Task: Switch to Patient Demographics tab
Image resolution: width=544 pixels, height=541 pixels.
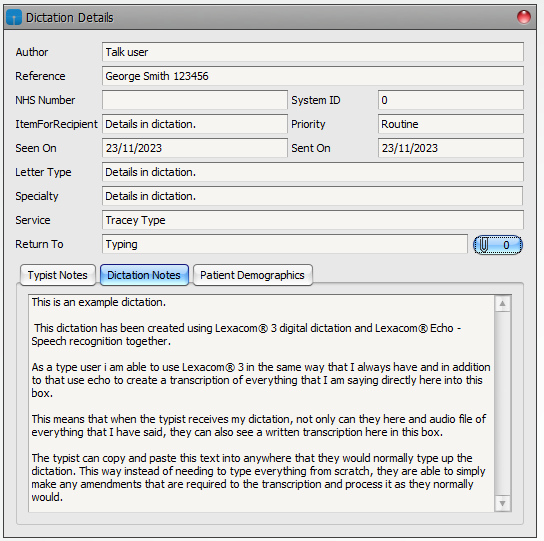Action: pos(252,275)
